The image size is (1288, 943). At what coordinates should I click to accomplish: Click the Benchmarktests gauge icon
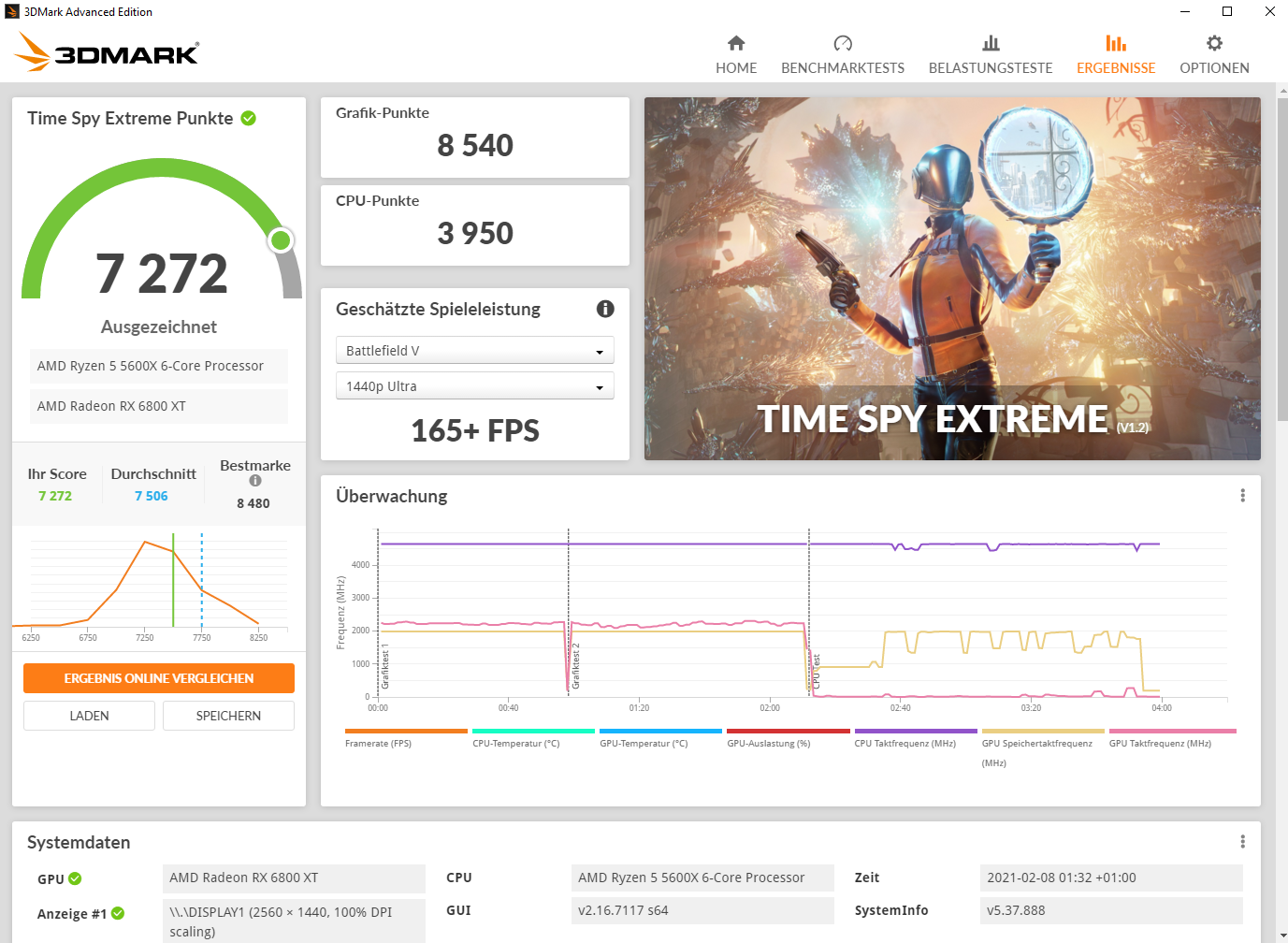tap(843, 43)
